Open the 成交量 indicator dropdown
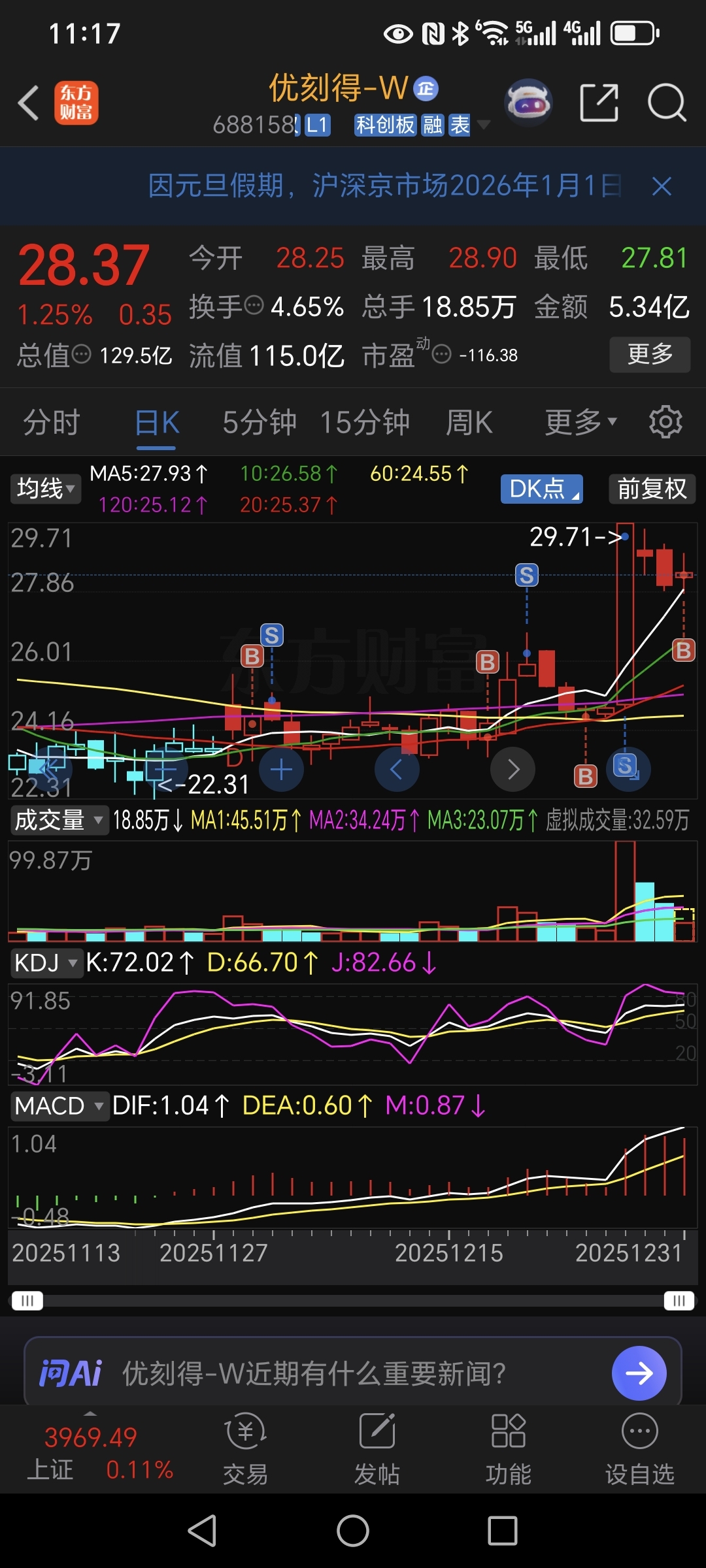 [59, 820]
